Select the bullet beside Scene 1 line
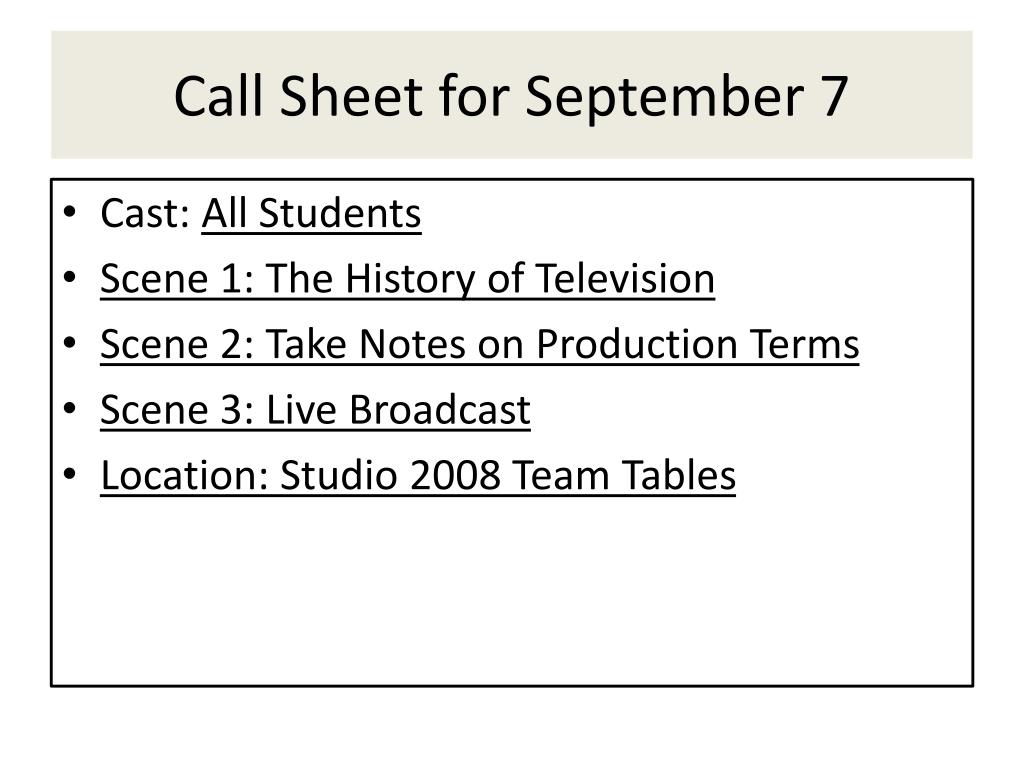Screen dimensions: 1024x768 (x=70, y=278)
